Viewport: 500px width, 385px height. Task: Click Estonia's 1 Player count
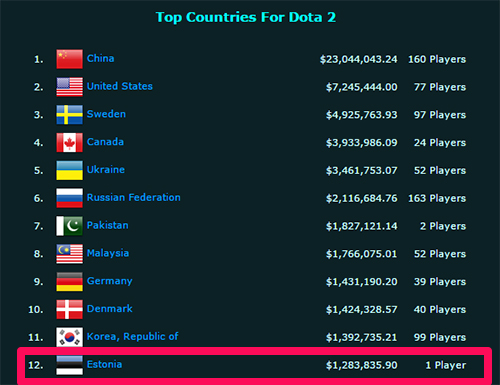[446, 365]
